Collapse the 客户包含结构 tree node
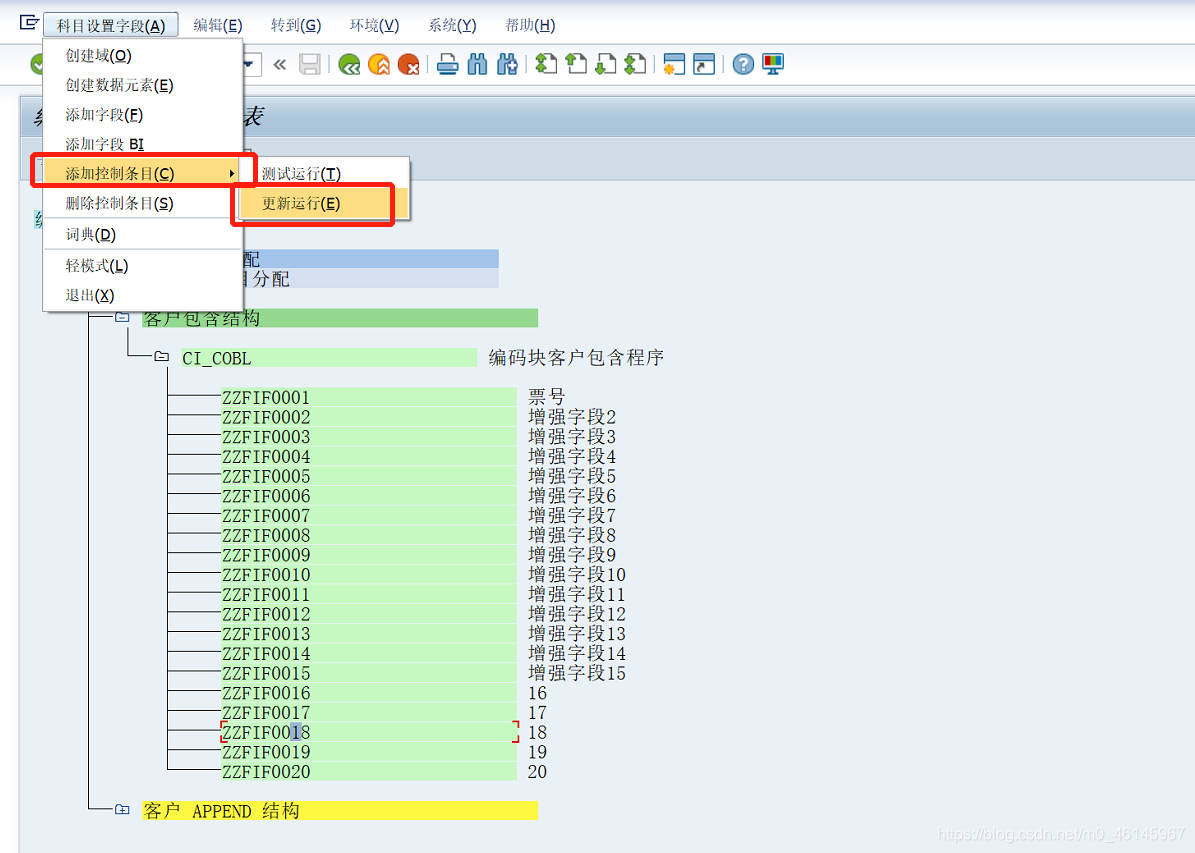The image size is (1195, 853). [121, 316]
